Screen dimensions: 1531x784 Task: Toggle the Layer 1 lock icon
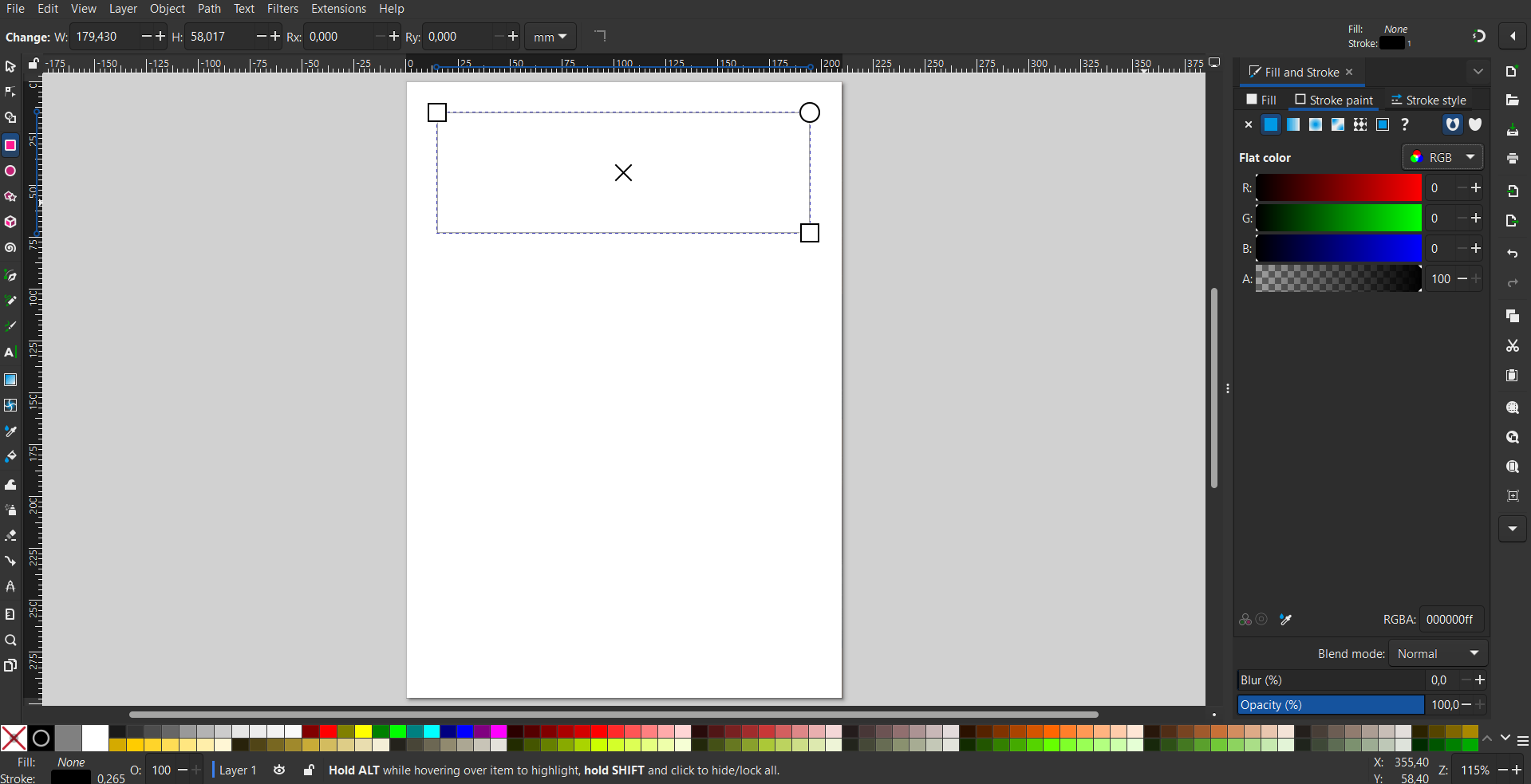pyautogui.click(x=309, y=770)
